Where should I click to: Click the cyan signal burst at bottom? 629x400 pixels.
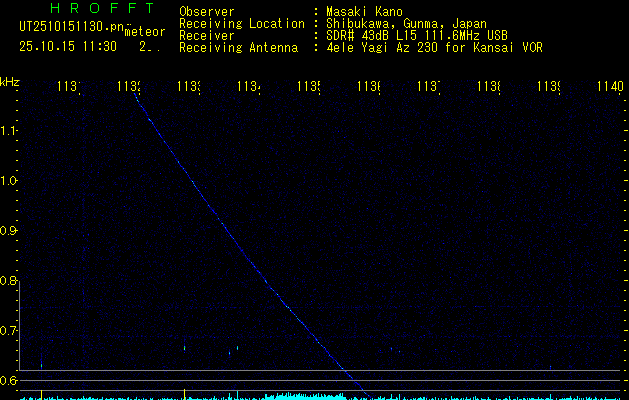pos(300,396)
